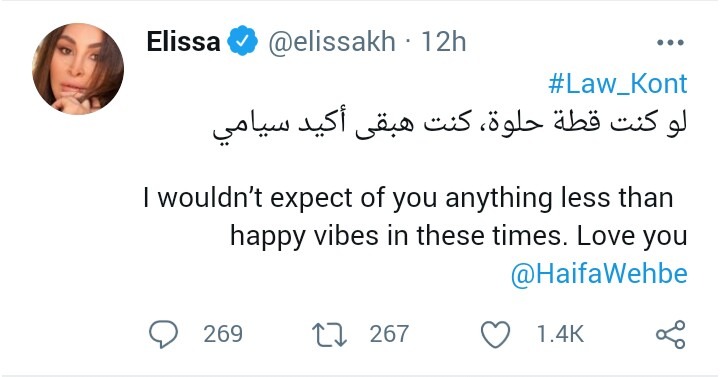
Task: Click the 269 replies count
Action: [x=223, y=334]
